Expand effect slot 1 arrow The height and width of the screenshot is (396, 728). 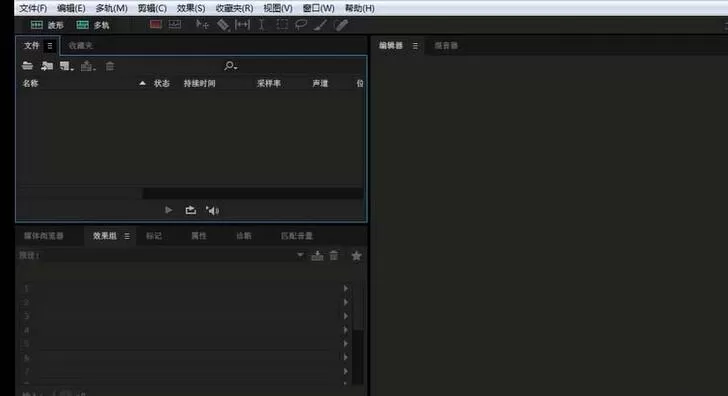click(x=346, y=288)
